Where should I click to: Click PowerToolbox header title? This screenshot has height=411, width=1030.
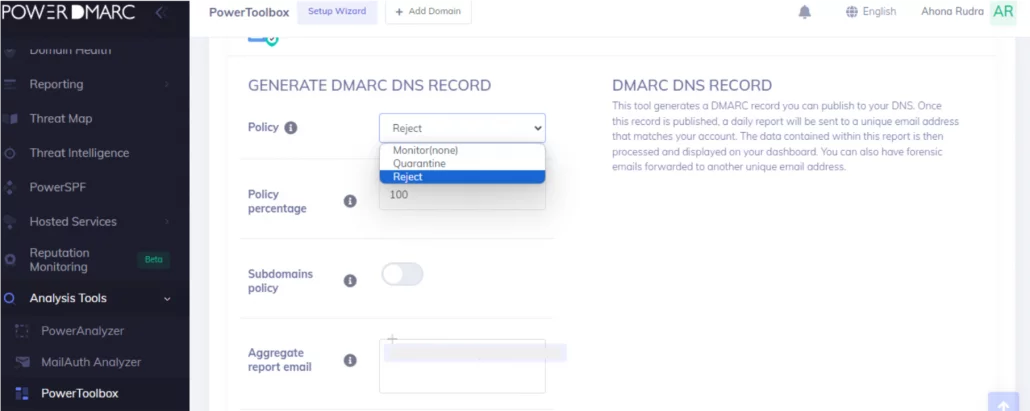pos(249,12)
